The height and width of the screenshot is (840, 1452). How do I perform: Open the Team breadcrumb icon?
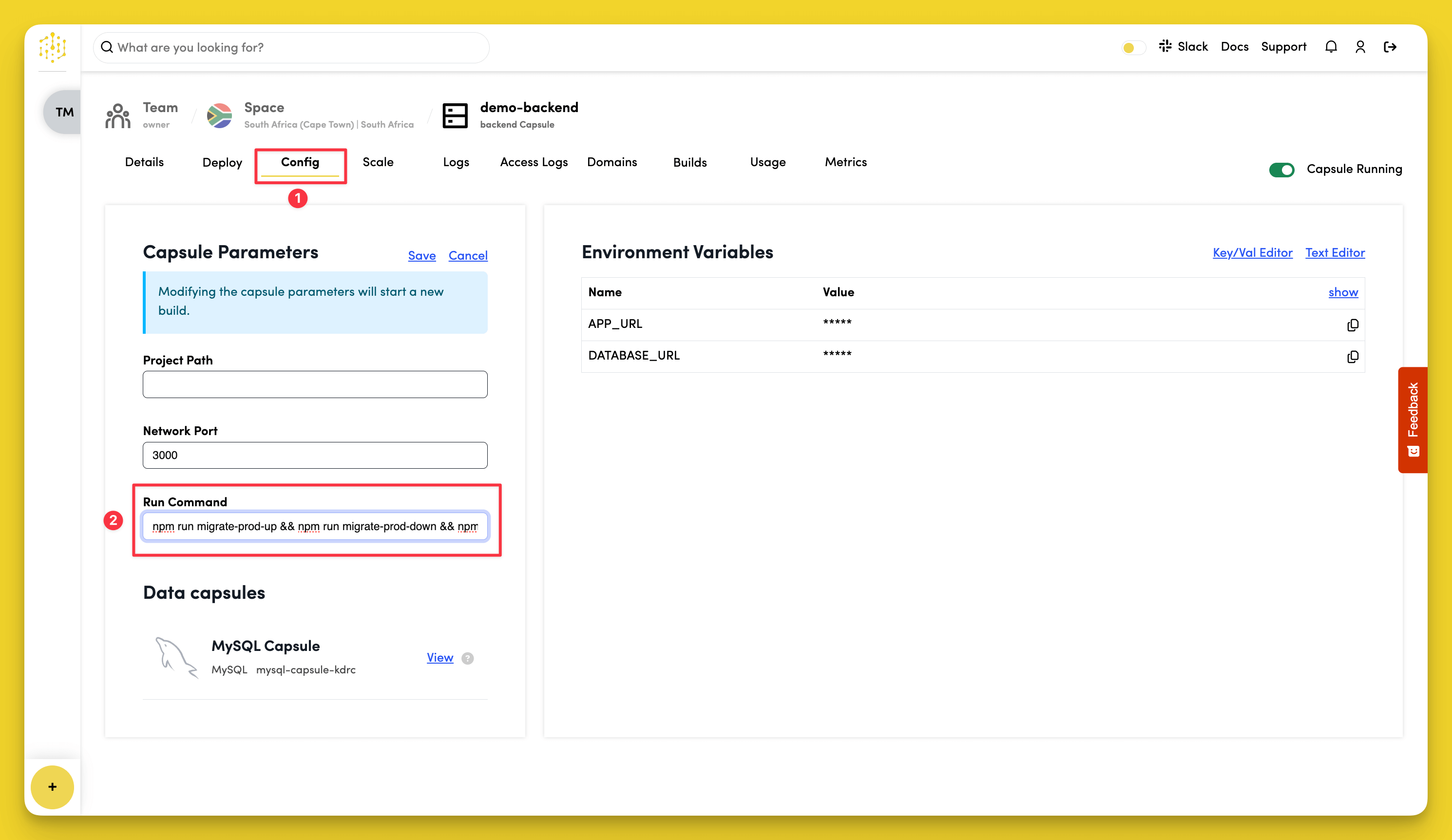[117, 115]
